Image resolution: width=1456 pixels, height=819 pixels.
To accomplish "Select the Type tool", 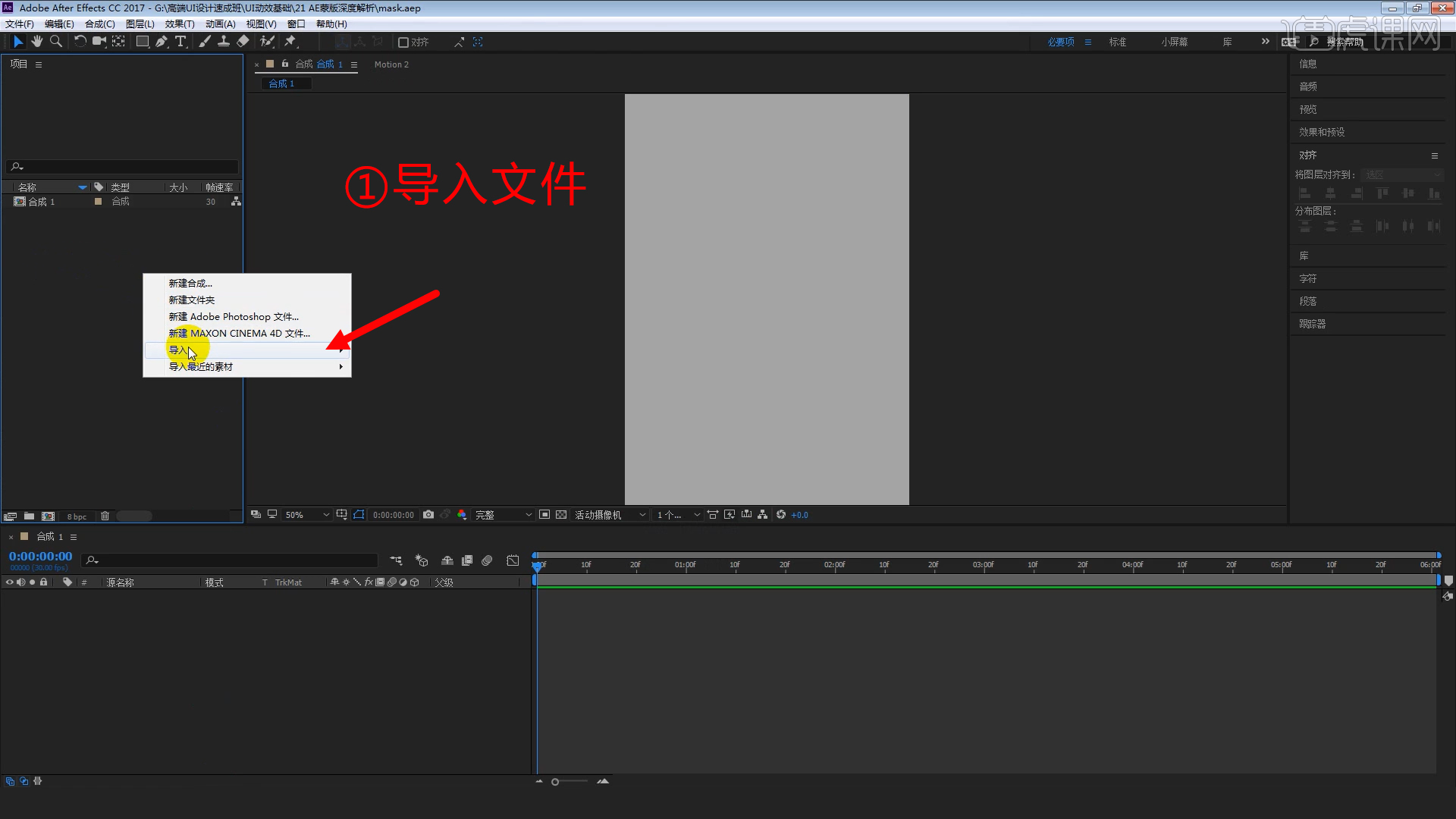I will [180, 42].
